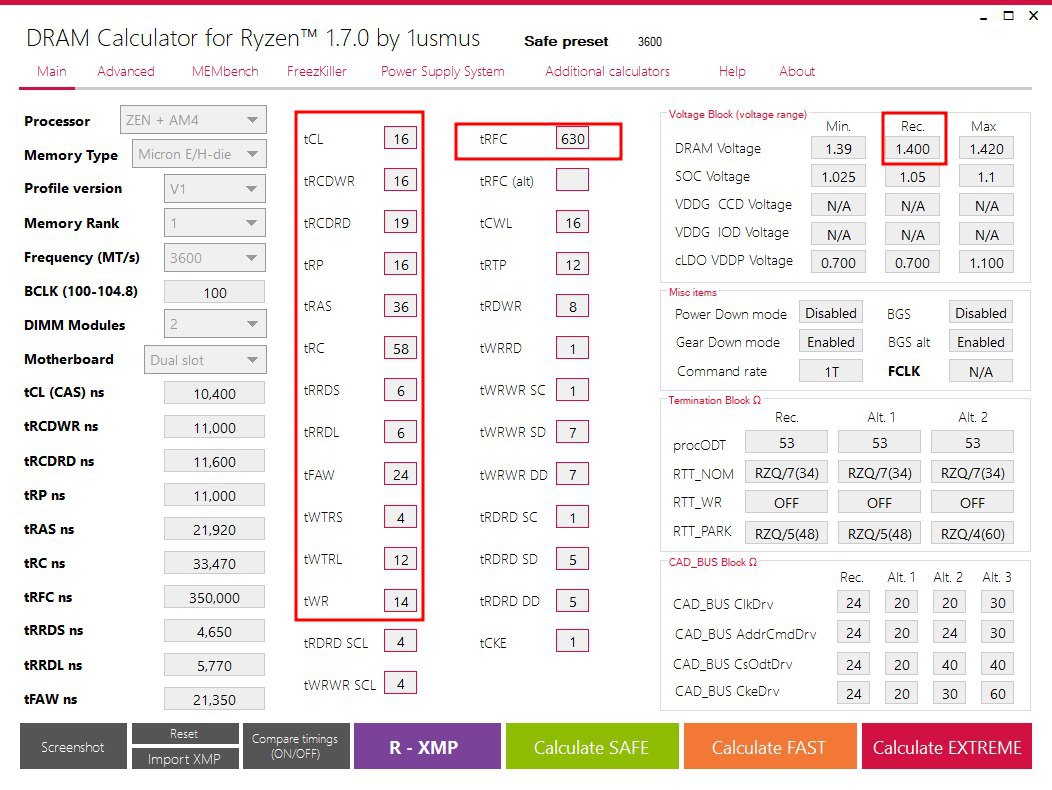Open Additional calculators tab
1052x790 pixels.
(607, 71)
